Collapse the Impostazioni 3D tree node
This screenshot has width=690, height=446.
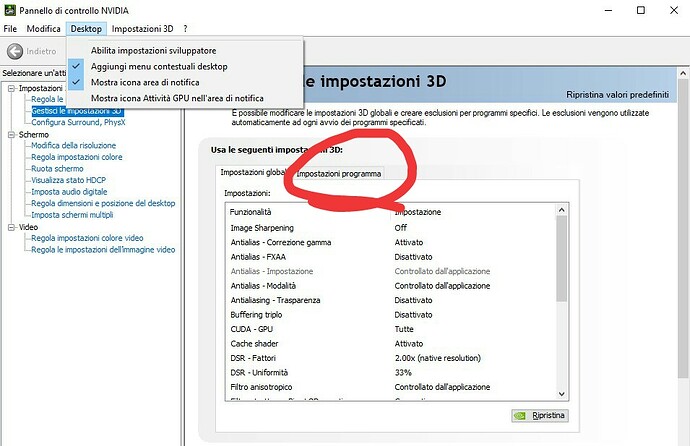point(11,88)
